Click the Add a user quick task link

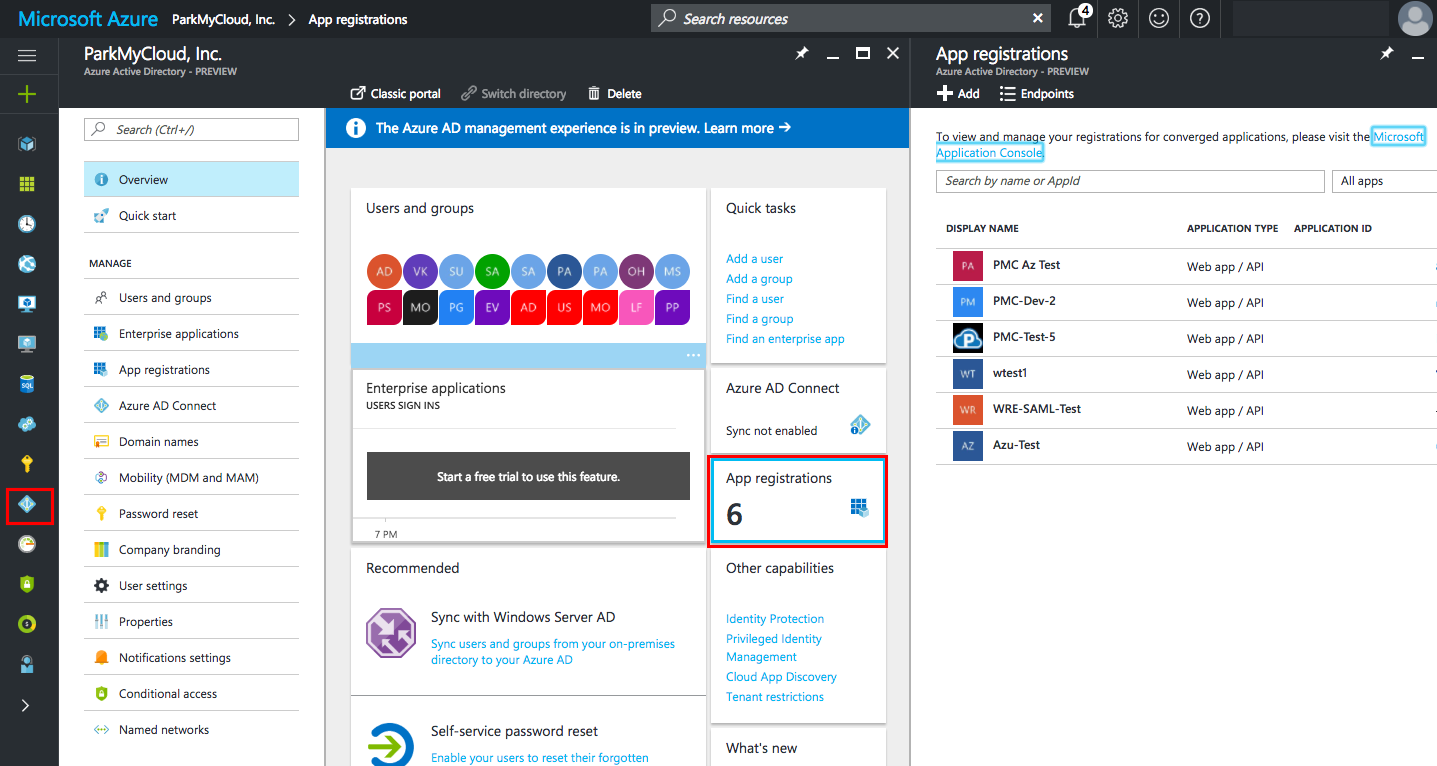(x=754, y=259)
